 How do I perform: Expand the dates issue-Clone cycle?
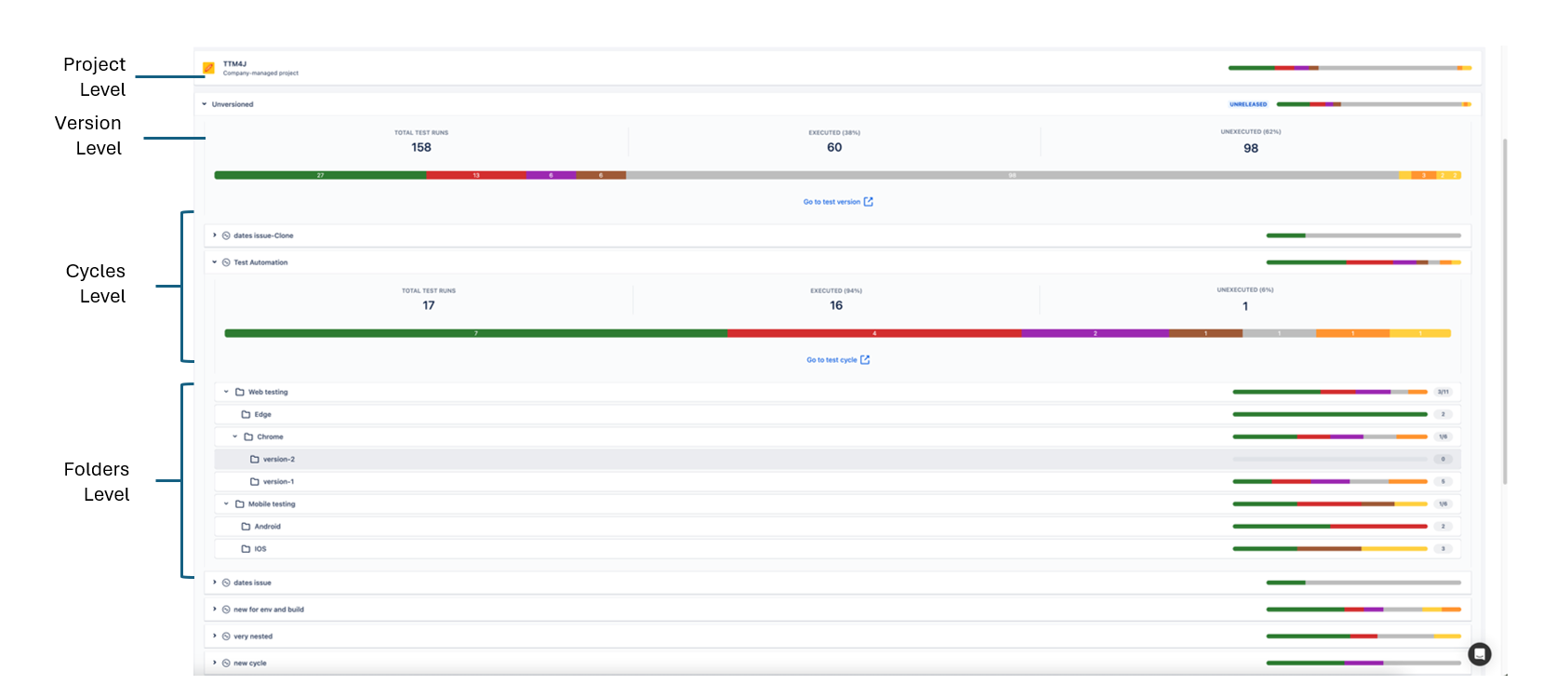click(x=215, y=235)
